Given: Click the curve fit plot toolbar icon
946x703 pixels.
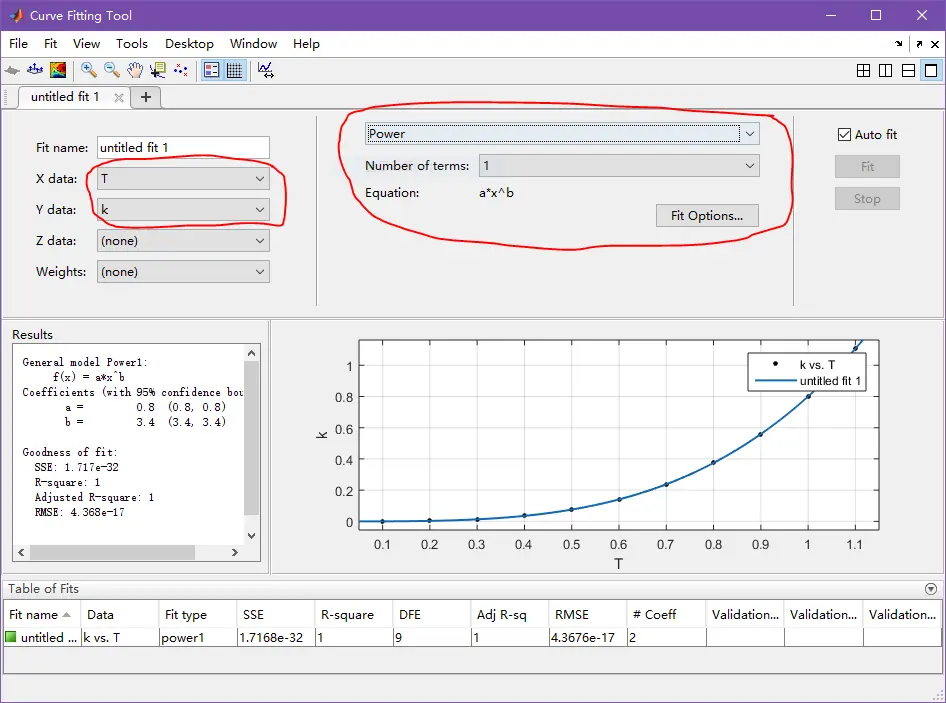Looking at the screenshot, I should coord(12,71).
